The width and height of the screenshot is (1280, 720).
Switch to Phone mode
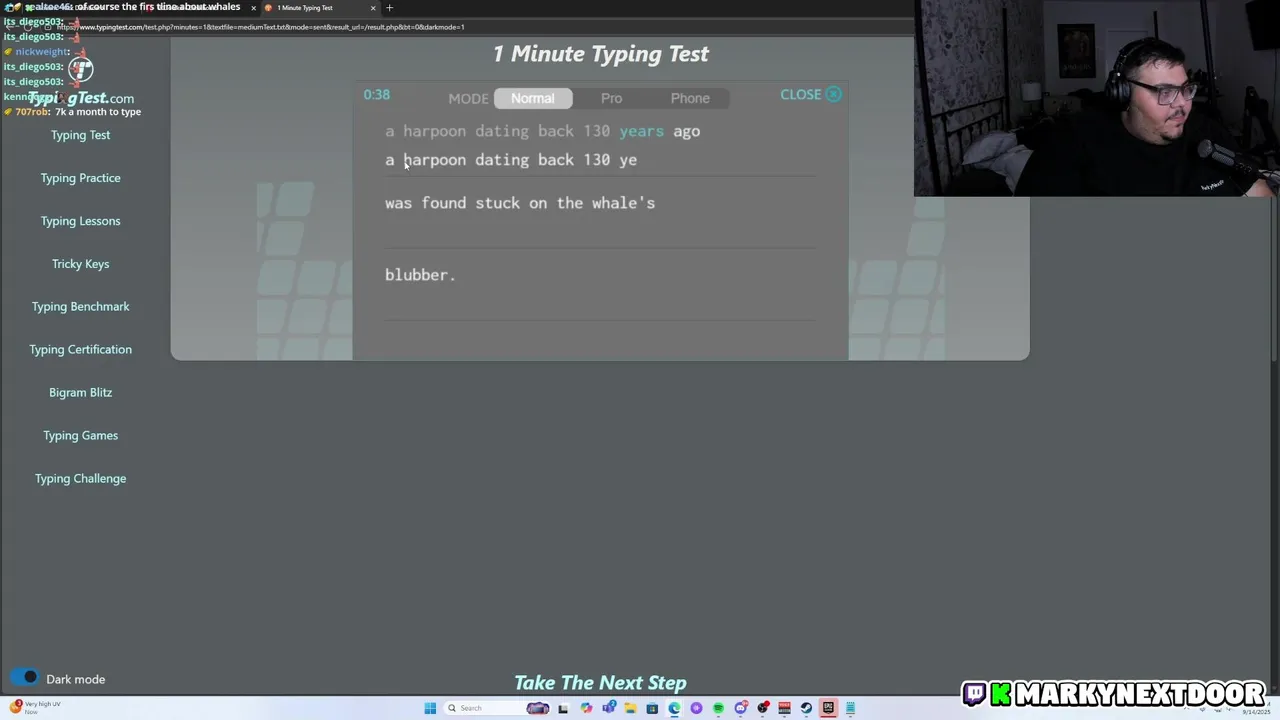[690, 98]
